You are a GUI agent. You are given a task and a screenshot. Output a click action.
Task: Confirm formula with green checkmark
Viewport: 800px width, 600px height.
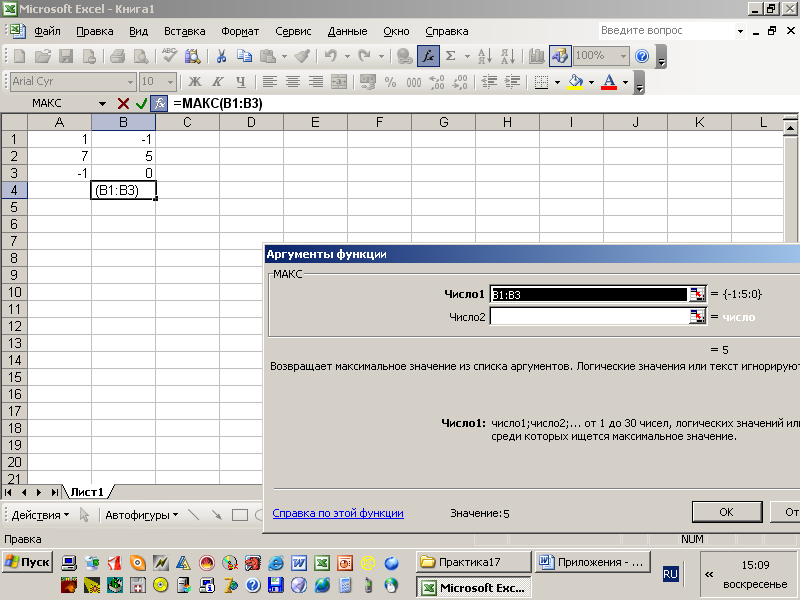point(141,104)
